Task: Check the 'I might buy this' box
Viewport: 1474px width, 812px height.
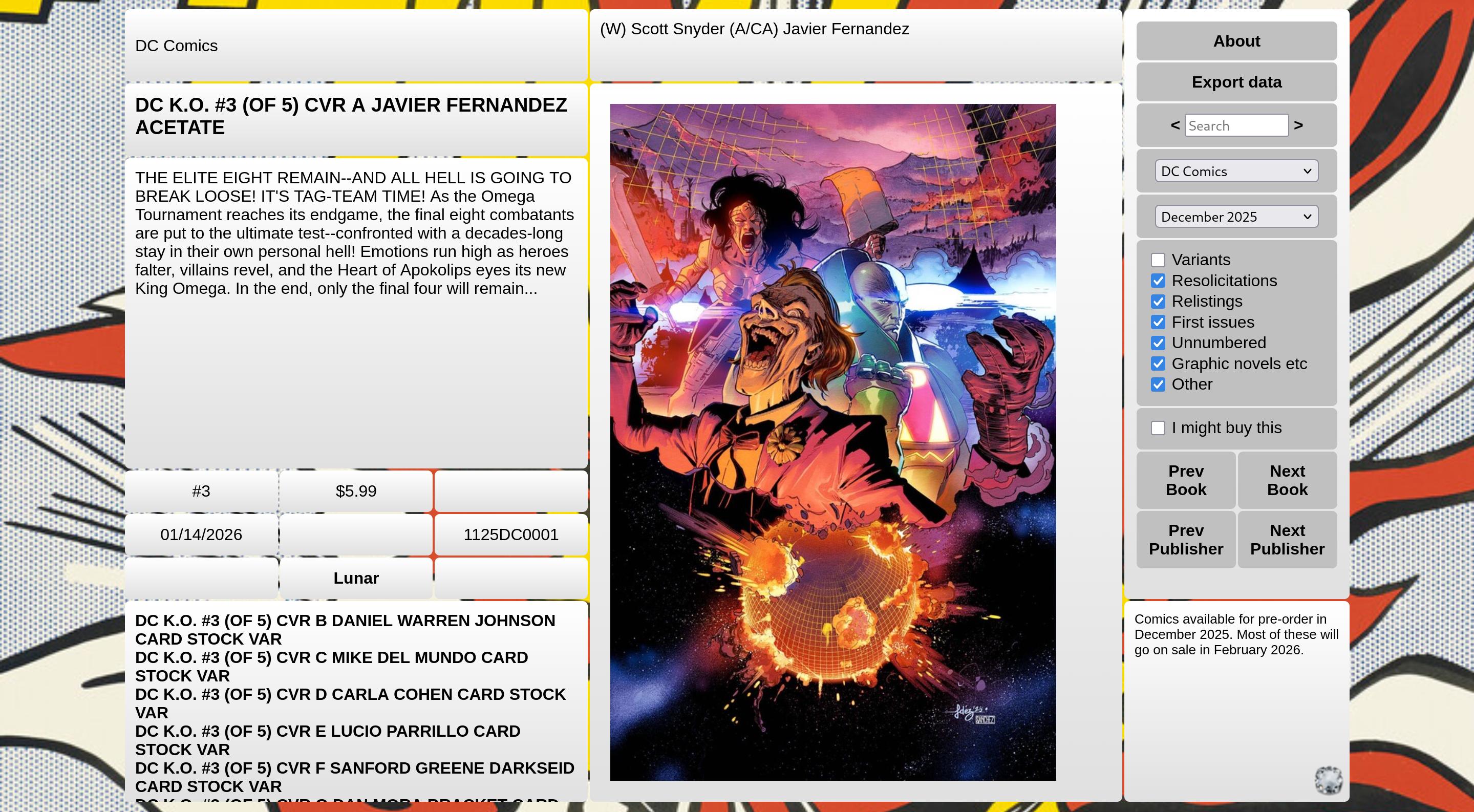Action: click(1158, 428)
